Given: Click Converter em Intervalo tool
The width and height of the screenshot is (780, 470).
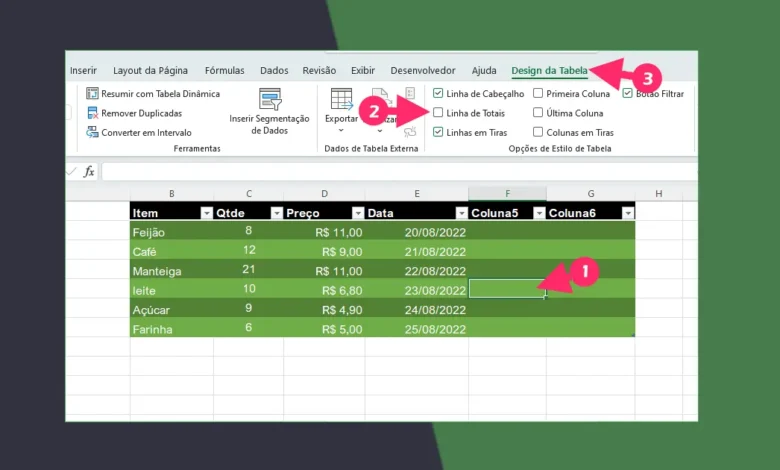Looking at the screenshot, I should (139, 133).
